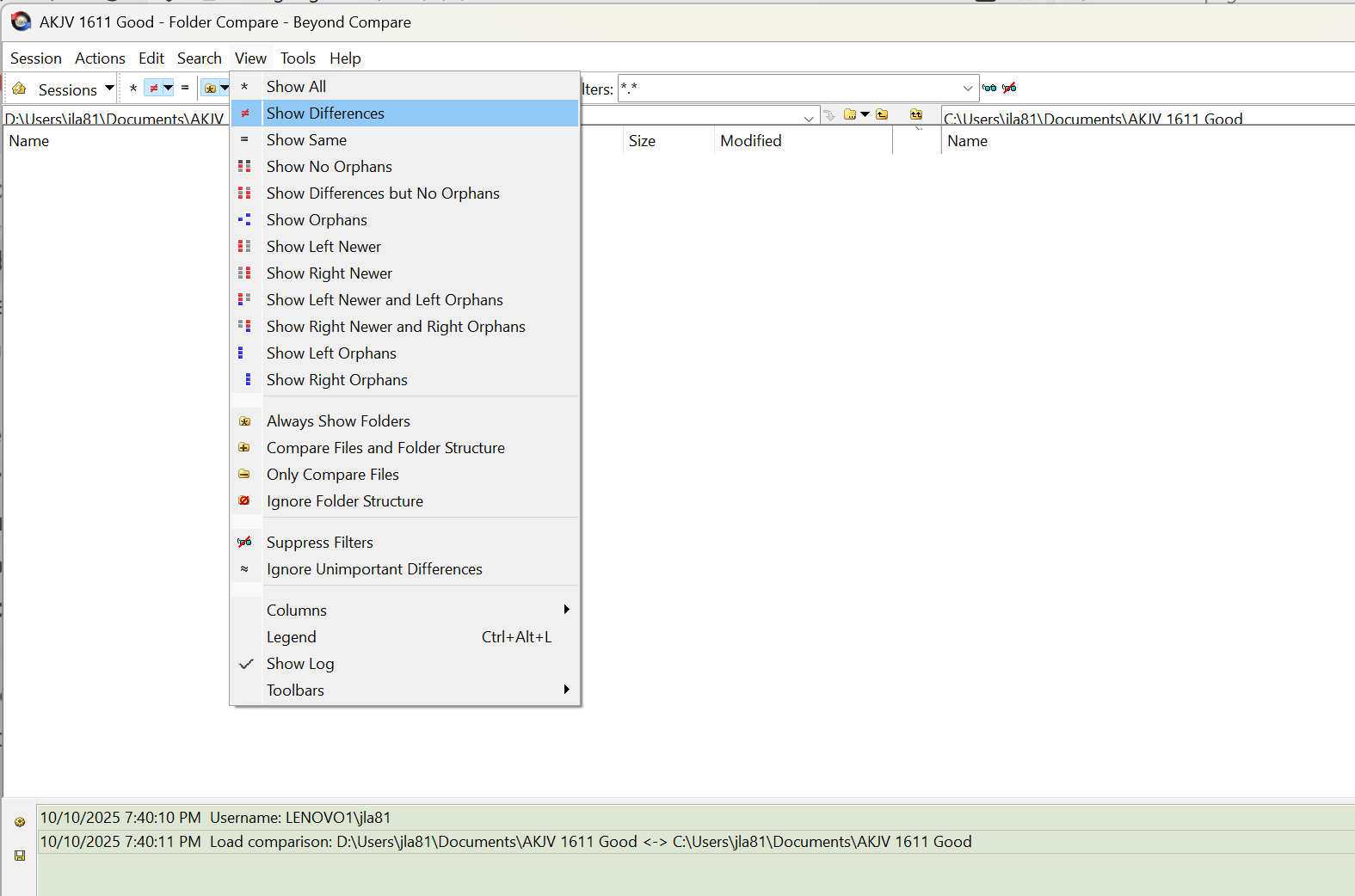
Task: Open the Help menu
Action: [x=345, y=58]
